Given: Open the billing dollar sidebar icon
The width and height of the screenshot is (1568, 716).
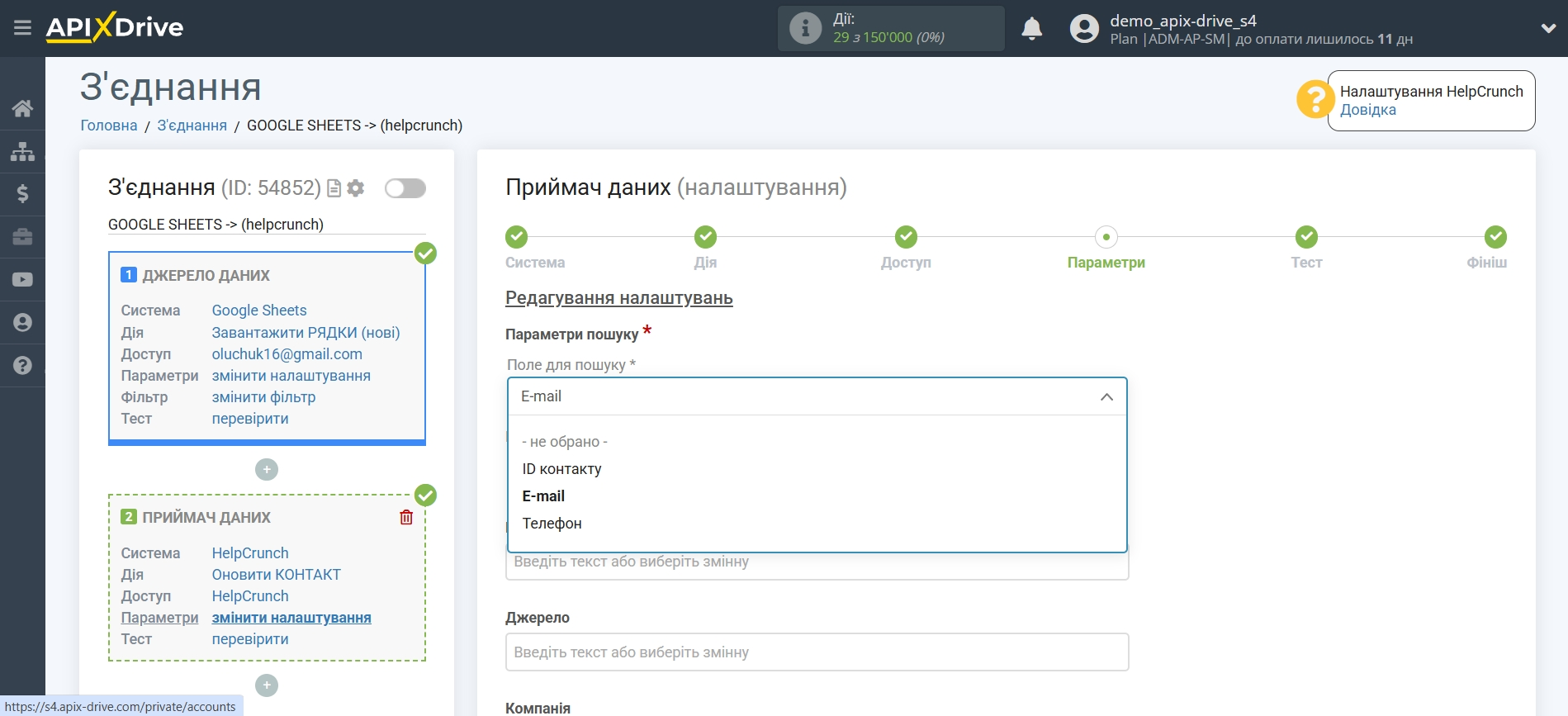Looking at the screenshot, I should point(22,194).
